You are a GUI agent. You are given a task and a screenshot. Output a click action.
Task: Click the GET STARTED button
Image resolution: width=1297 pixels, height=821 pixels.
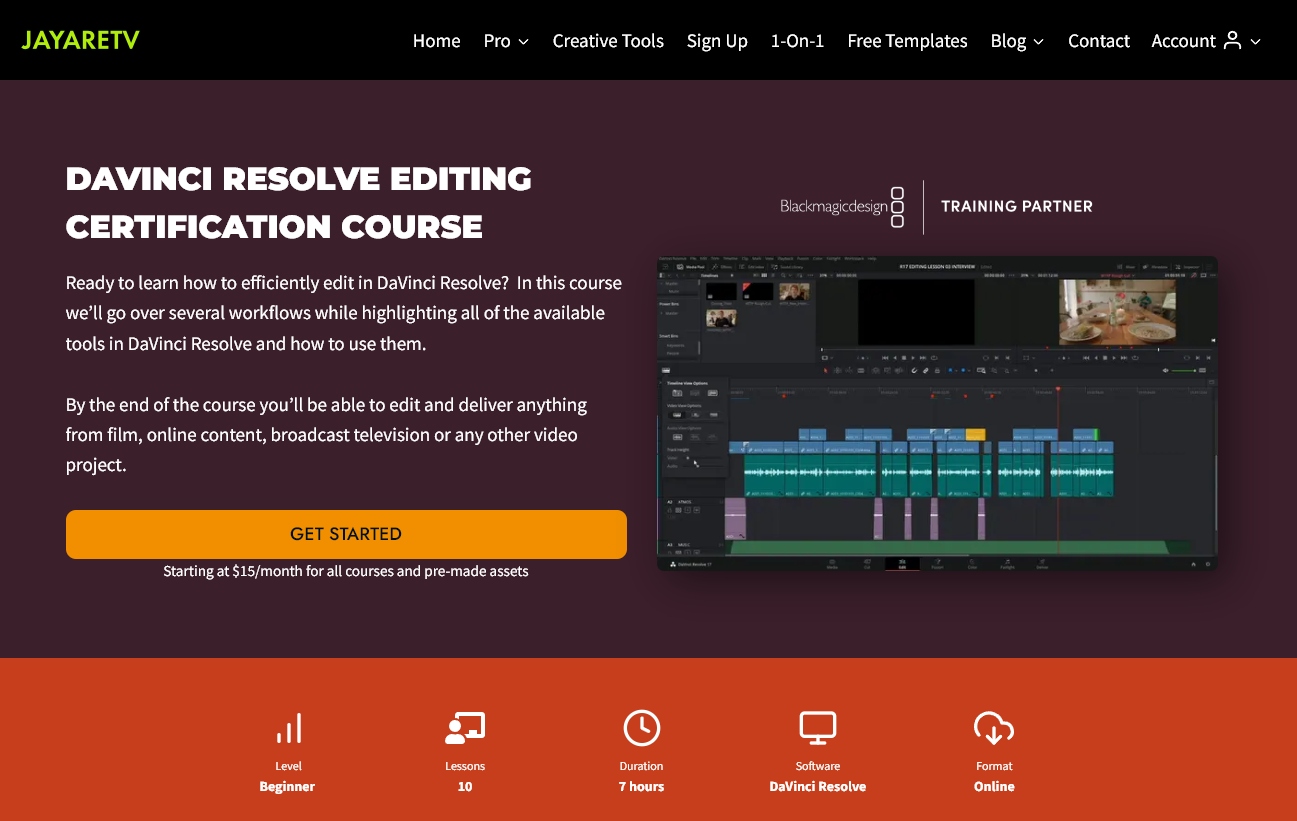(x=346, y=534)
